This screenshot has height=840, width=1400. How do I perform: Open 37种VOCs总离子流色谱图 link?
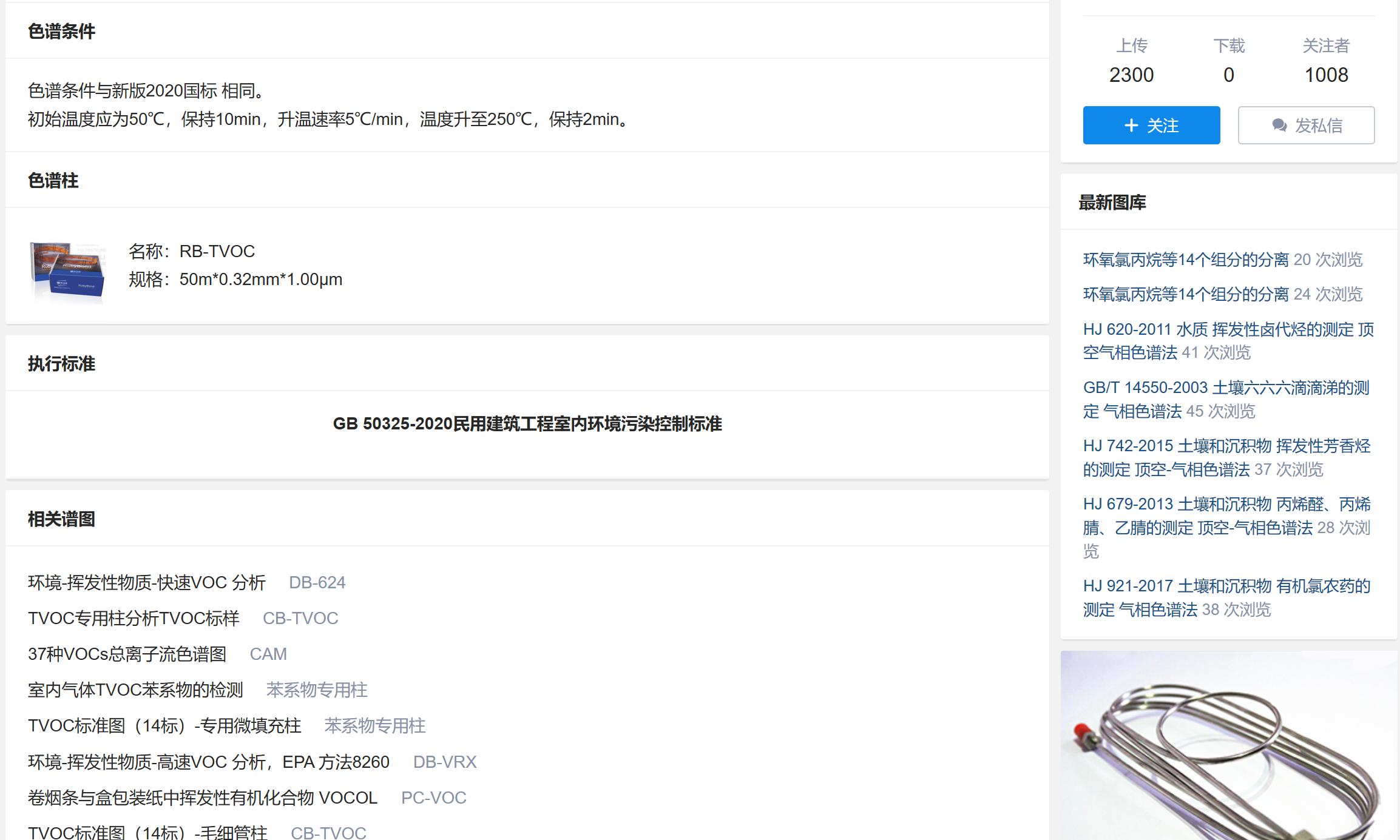pyautogui.click(x=127, y=654)
